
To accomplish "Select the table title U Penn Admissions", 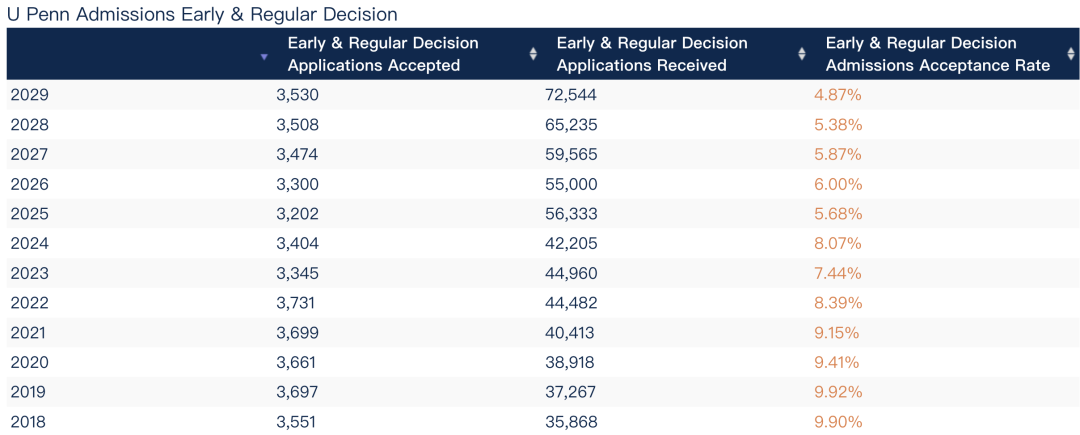I will (202, 14).
